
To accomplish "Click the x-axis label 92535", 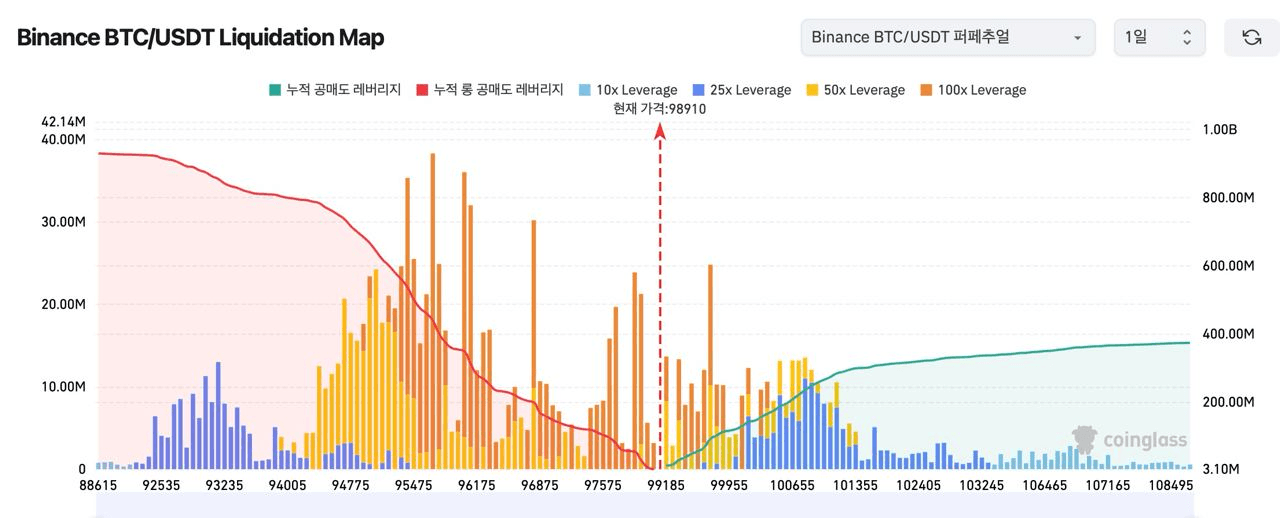I will 161,485.
